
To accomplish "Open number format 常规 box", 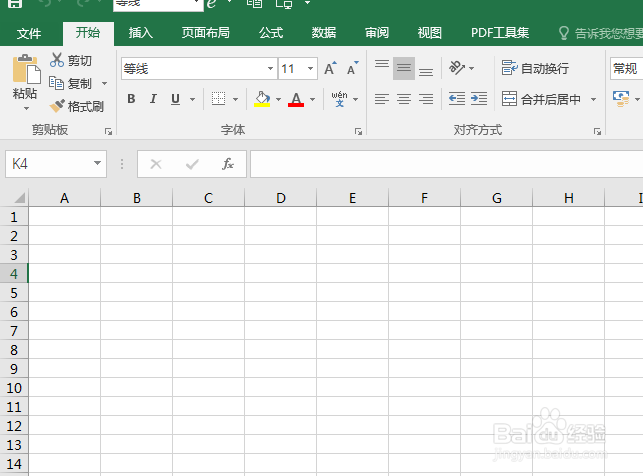I will pos(626,68).
